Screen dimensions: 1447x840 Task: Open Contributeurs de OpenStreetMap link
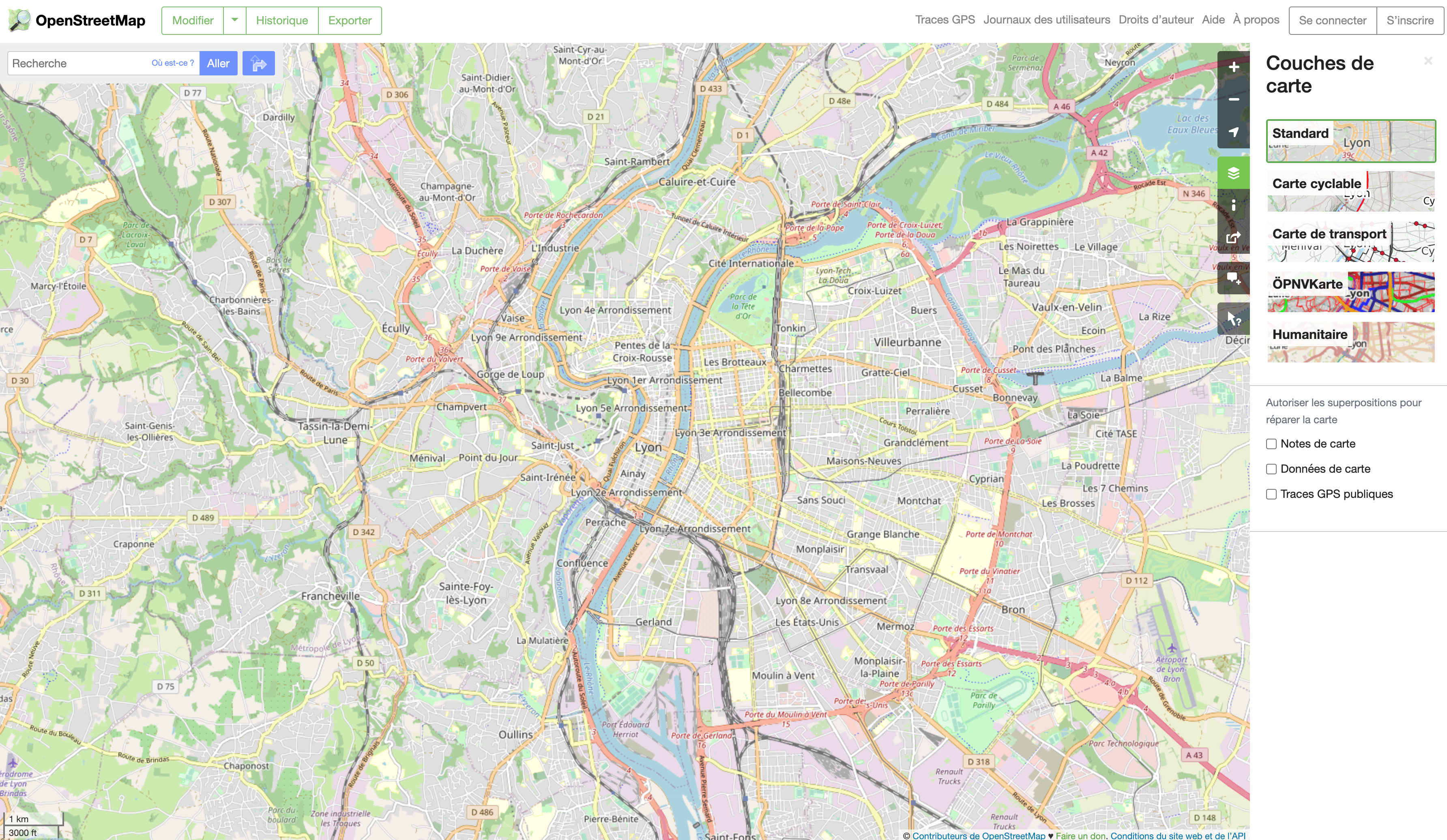(979, 836)
